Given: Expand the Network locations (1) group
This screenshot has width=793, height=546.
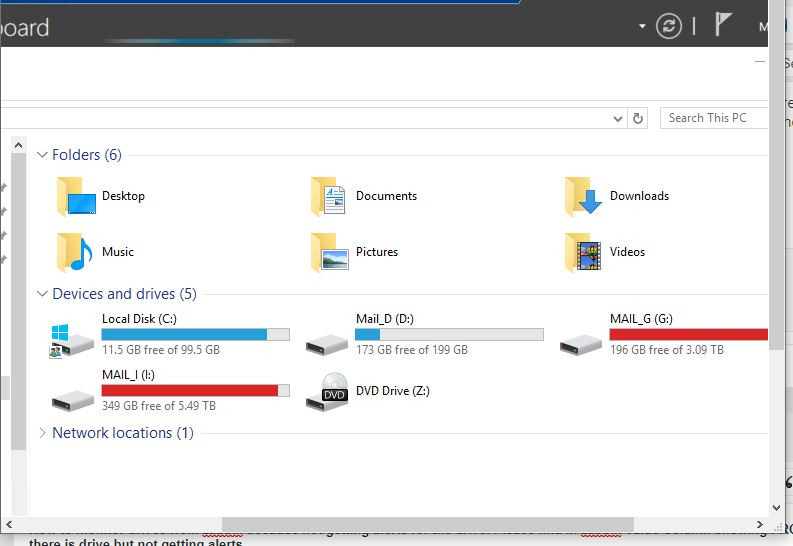Looking at the screenshot, I should point(42,433).
